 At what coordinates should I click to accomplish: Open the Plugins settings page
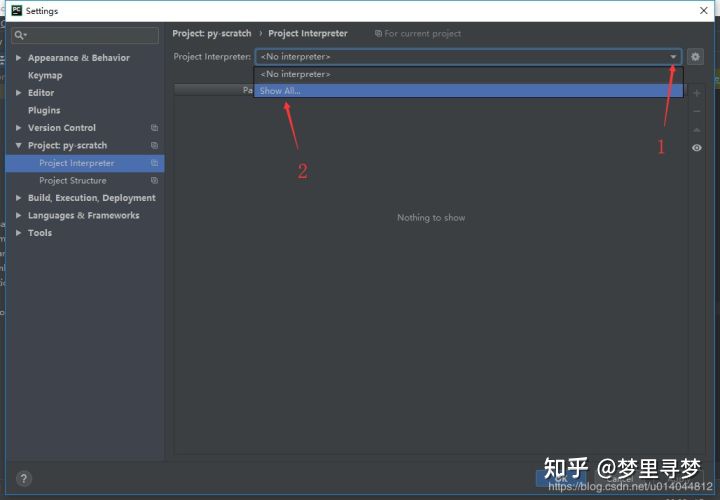pos(44,110)
